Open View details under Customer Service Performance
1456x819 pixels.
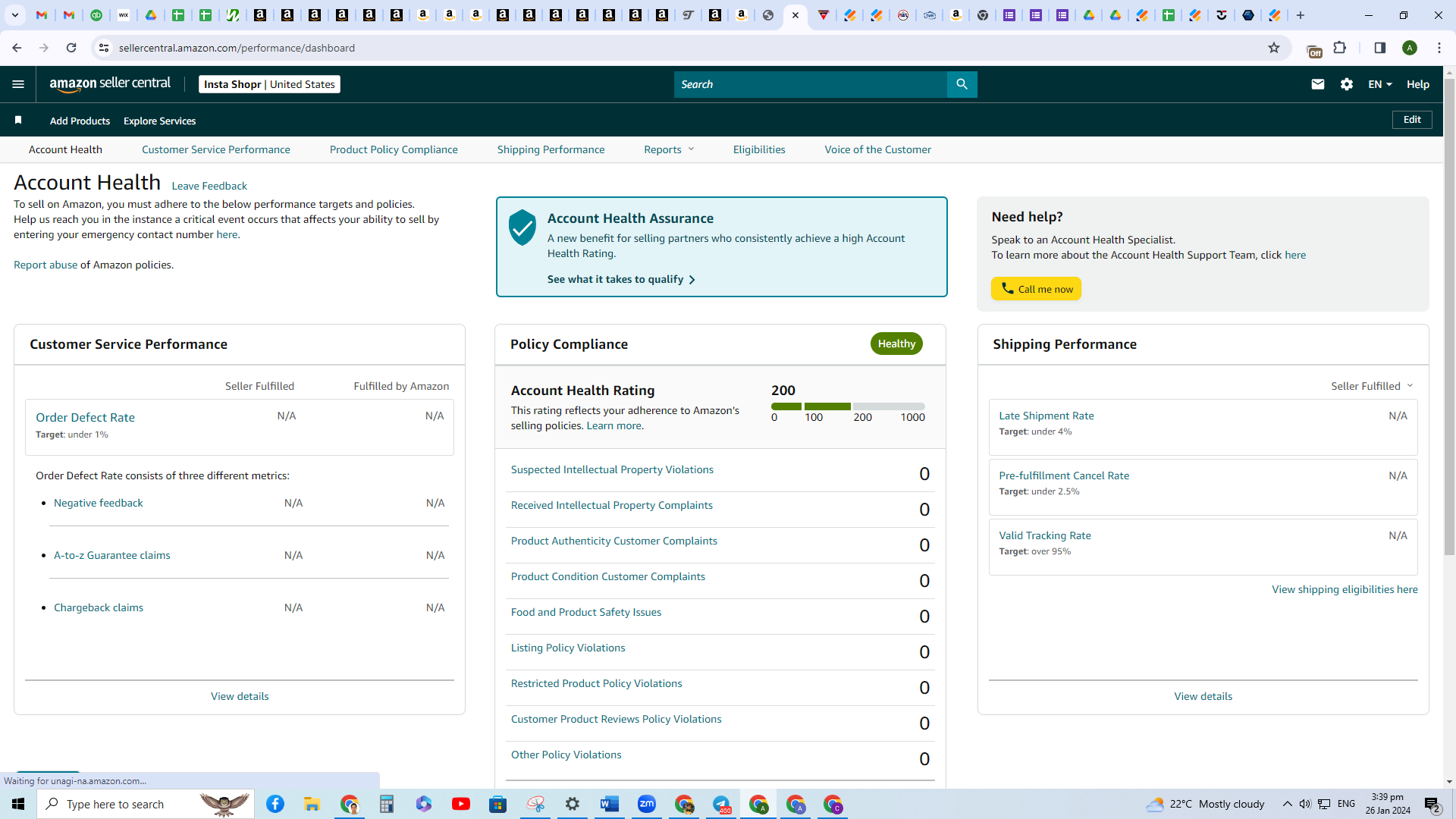(240, 696)
